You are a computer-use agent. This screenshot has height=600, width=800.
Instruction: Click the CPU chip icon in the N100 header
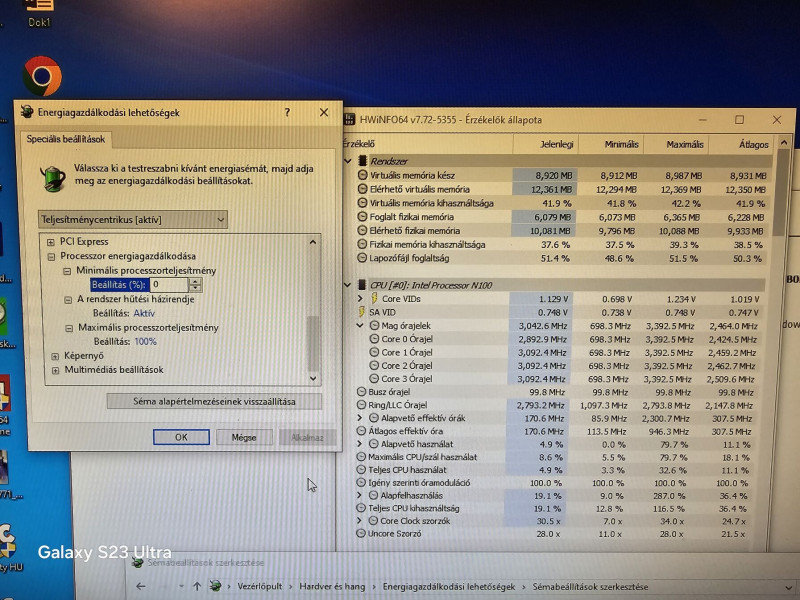(362, 285)
